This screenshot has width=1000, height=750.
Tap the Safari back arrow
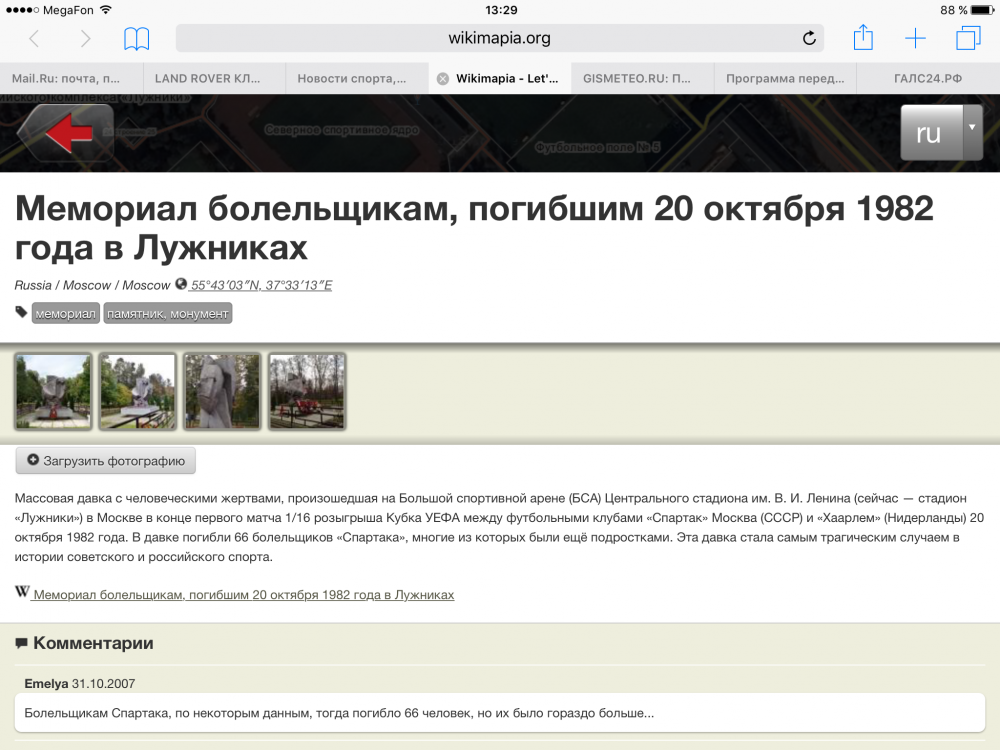(34, 39)
